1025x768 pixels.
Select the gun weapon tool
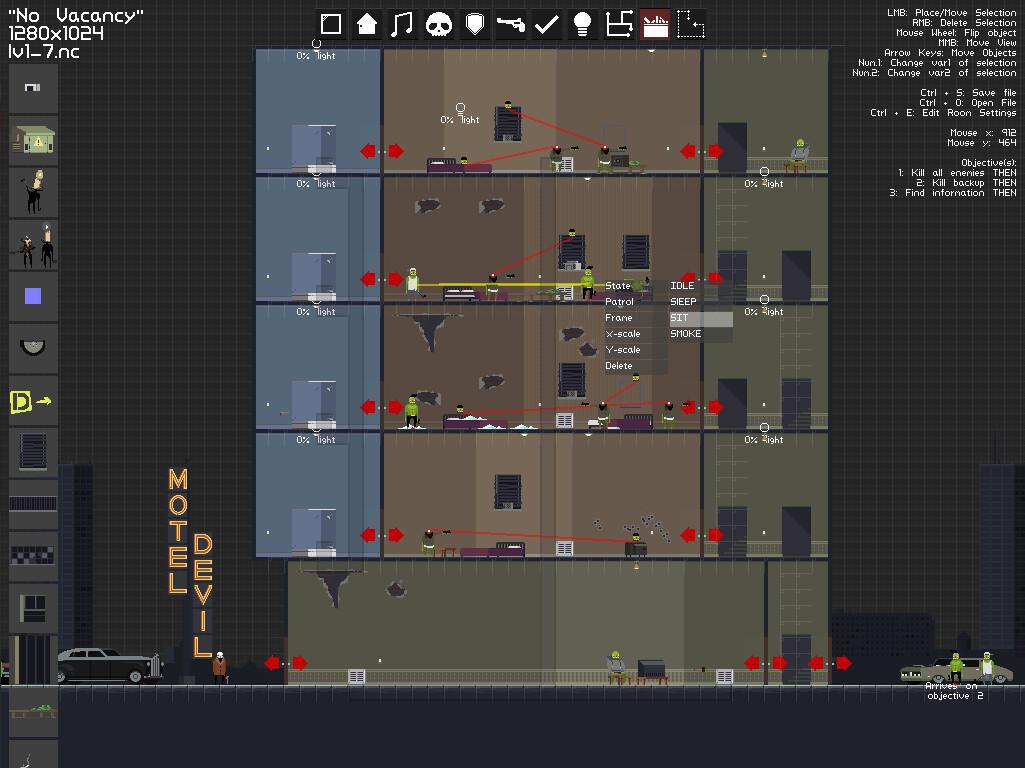511,22
